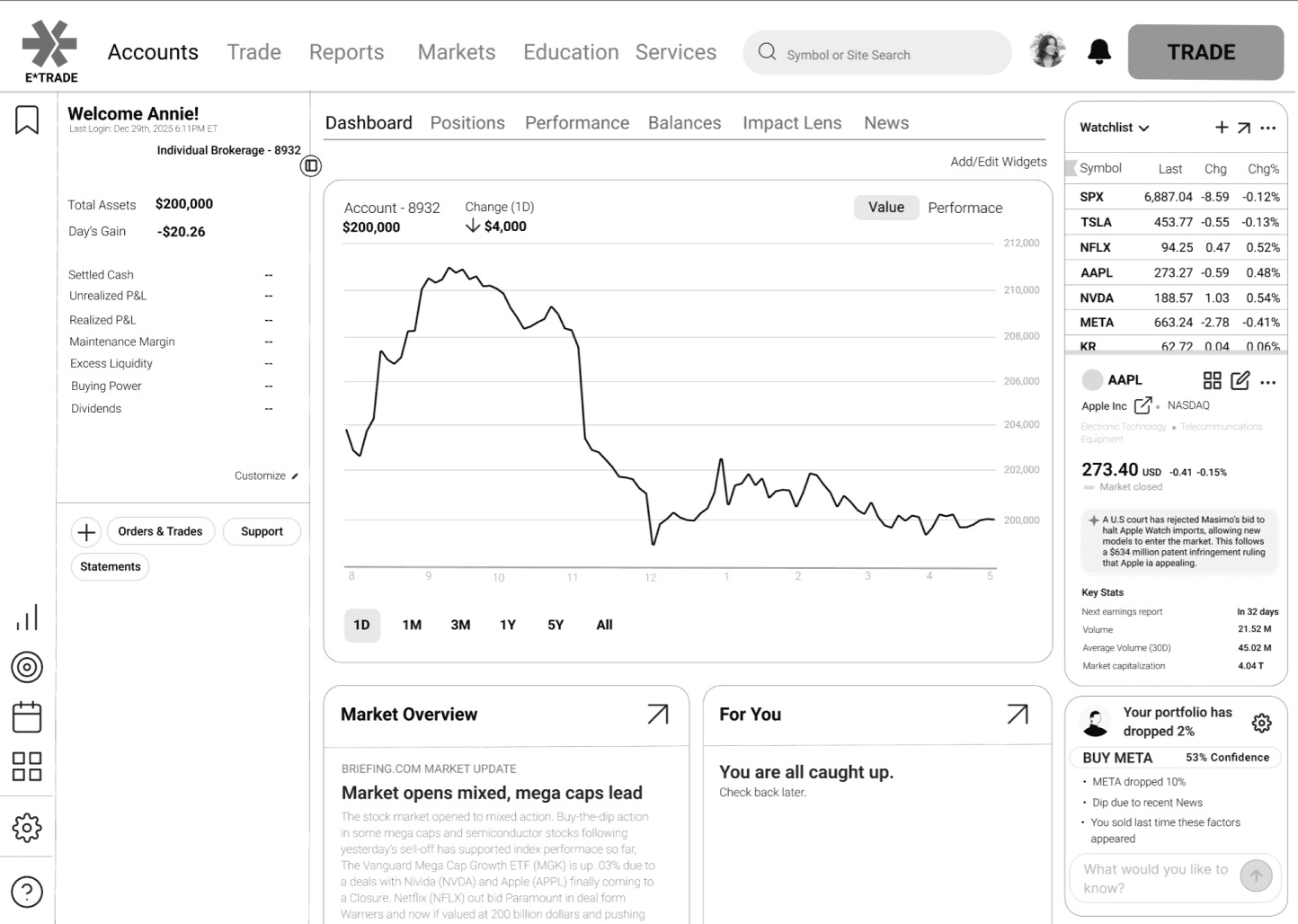Open the Accounts top menu
1298x924 pixels.
pos(153,52)
